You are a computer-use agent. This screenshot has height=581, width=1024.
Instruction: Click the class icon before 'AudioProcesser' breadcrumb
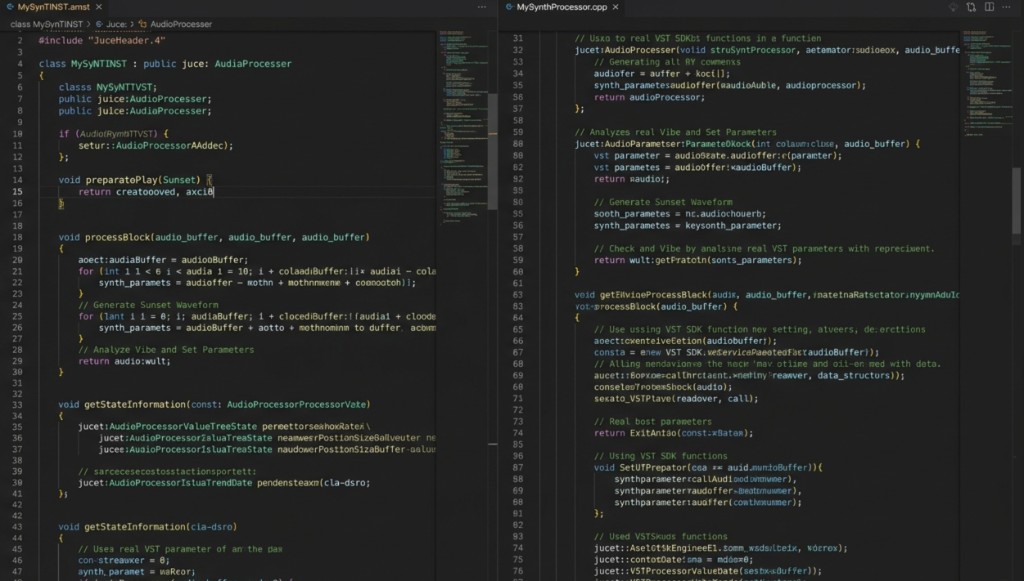[142, 24]
